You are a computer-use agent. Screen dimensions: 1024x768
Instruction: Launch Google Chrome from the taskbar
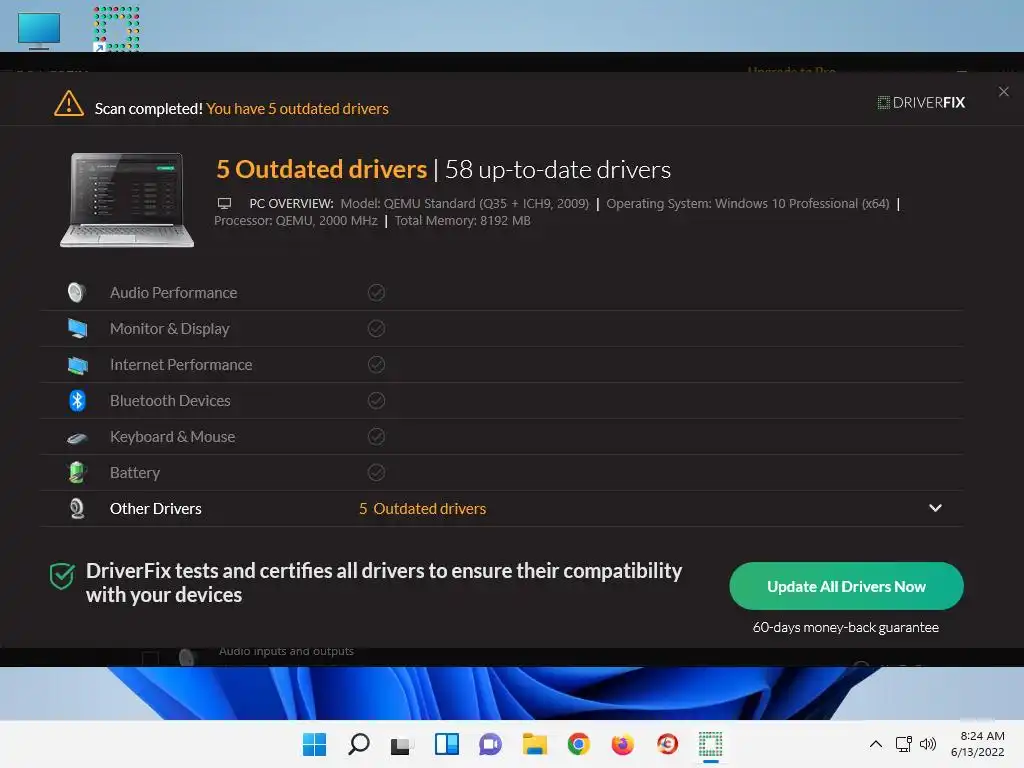pyautogui.click(x=579, y=744)
